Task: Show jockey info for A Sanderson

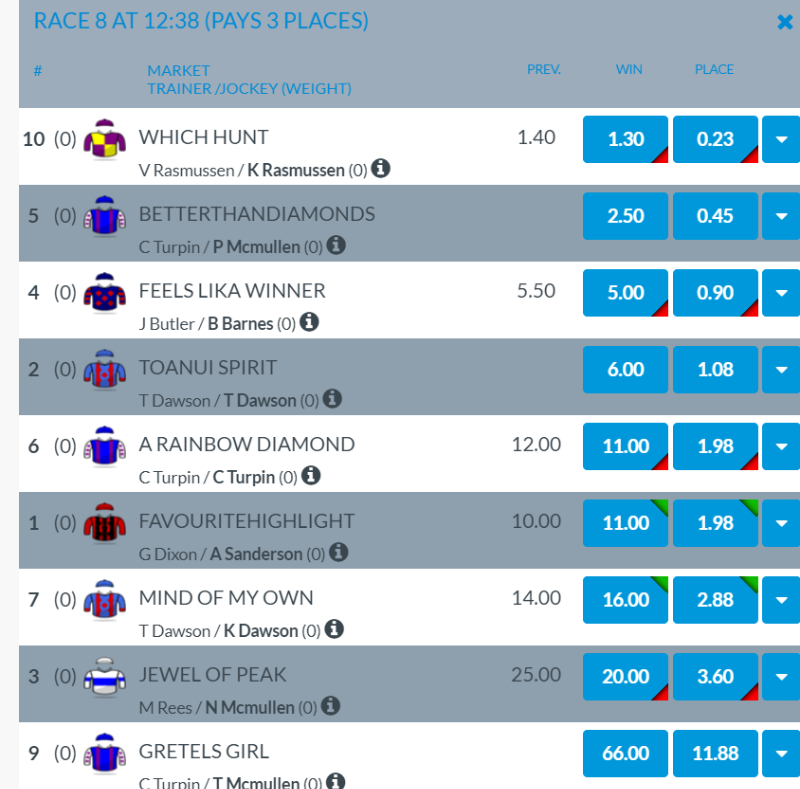Action: (338, 552)
